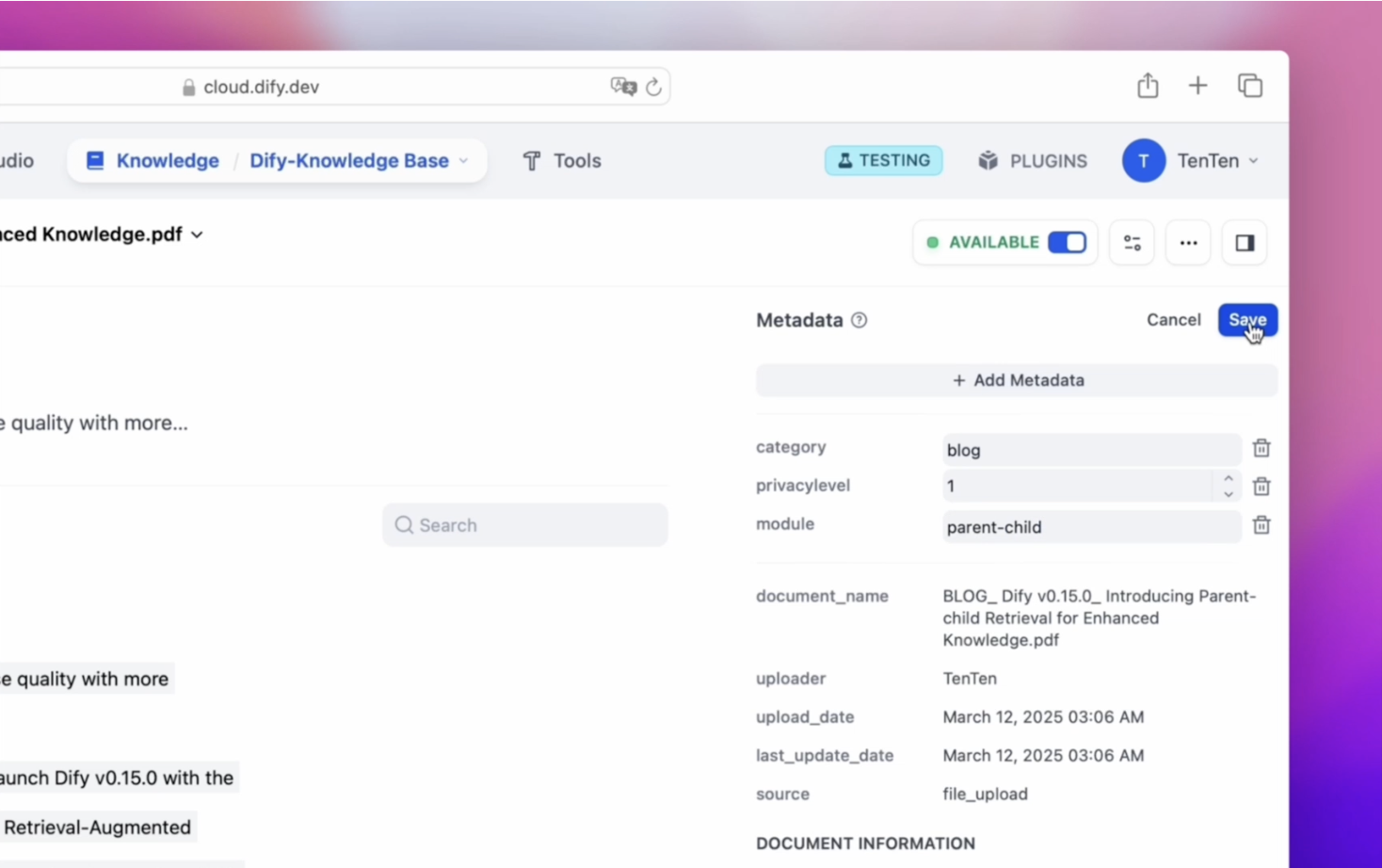Image resolution: width=1382 pixels, height=868 pixels.
Task: Click the document_name value text
Action: pyautogui.click(x=1100, y=618)
